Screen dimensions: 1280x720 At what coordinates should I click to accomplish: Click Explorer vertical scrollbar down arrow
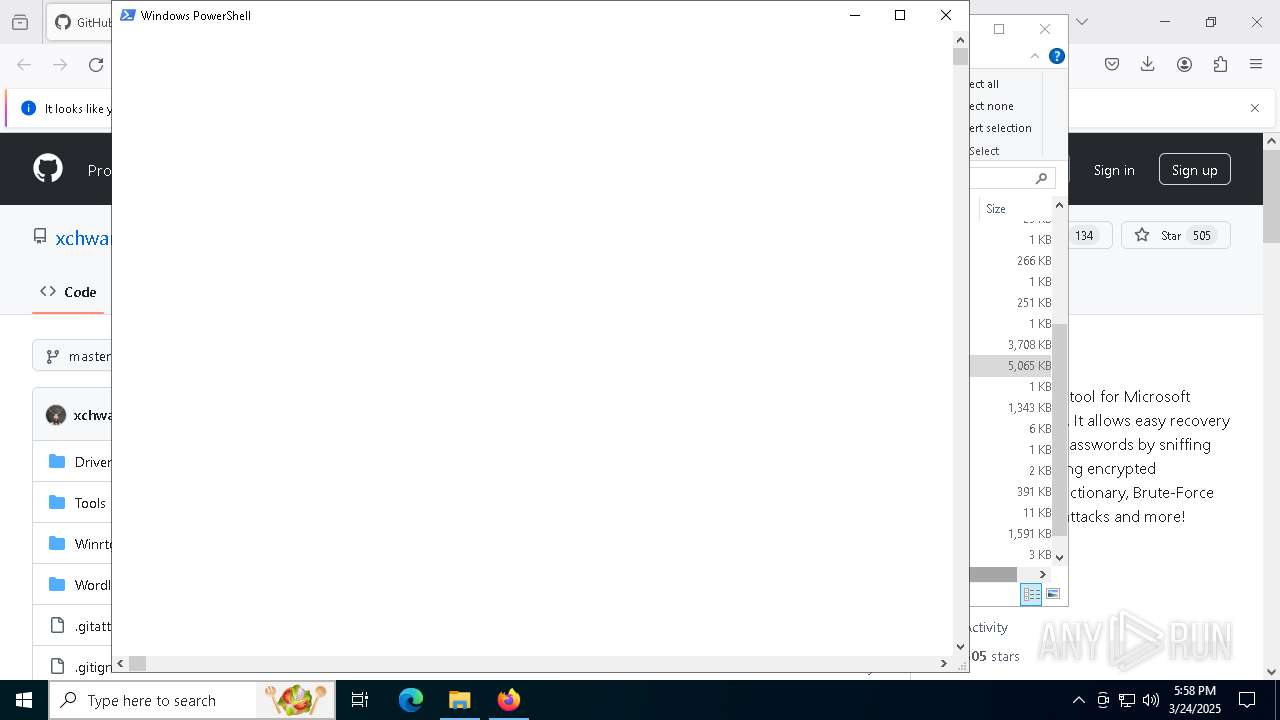[x=1060, y=557]
